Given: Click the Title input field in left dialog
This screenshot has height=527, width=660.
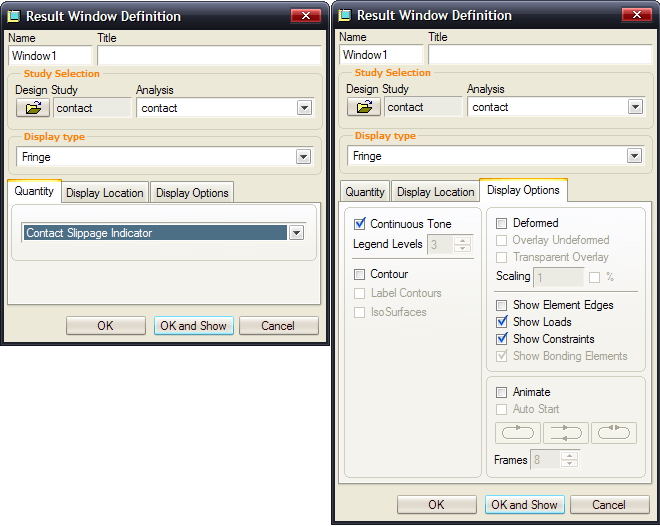Looking at the screenshot, I should (x=209, y=56).
